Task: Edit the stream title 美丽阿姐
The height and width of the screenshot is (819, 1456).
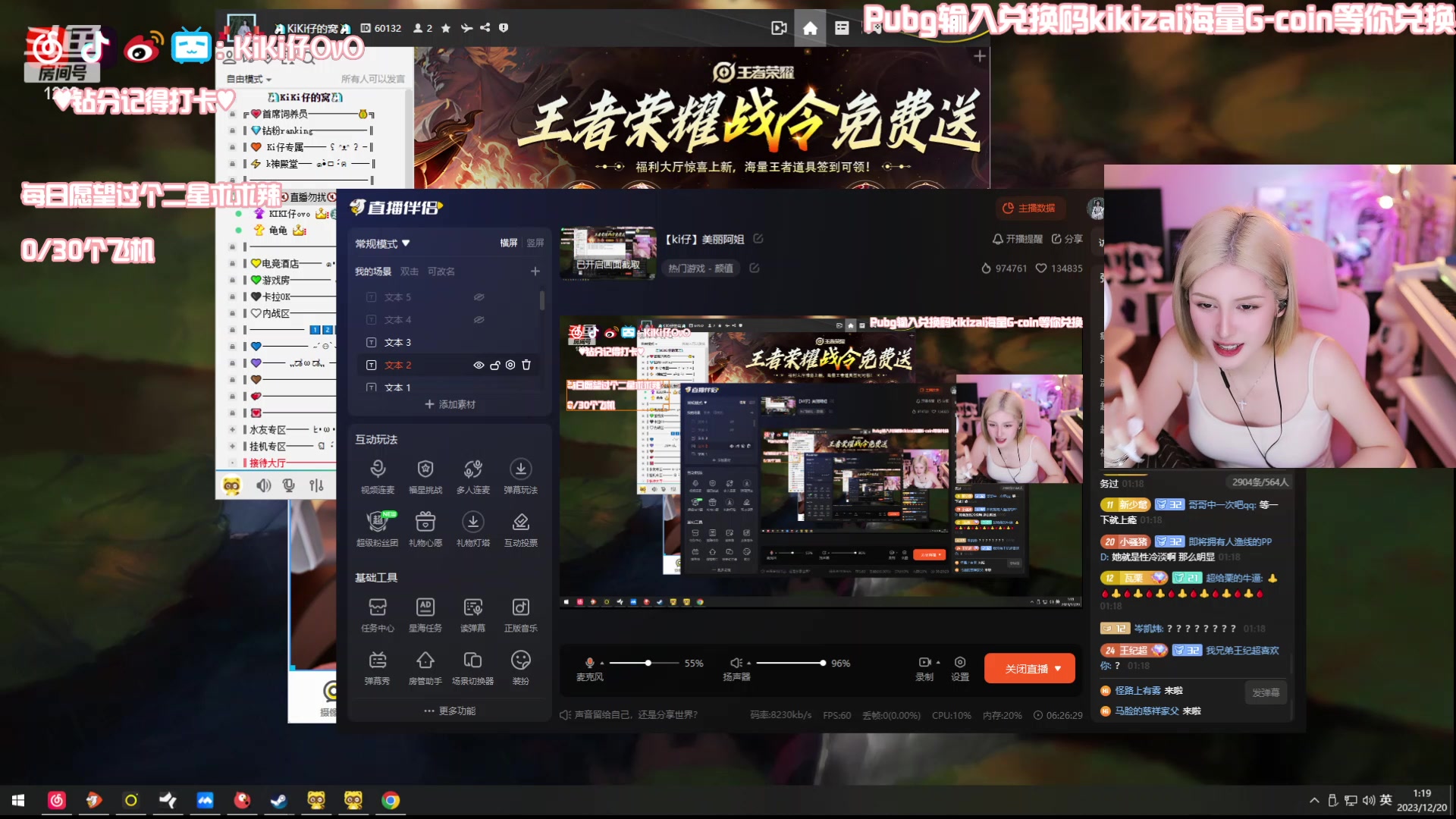Action: tap(758, 239)
